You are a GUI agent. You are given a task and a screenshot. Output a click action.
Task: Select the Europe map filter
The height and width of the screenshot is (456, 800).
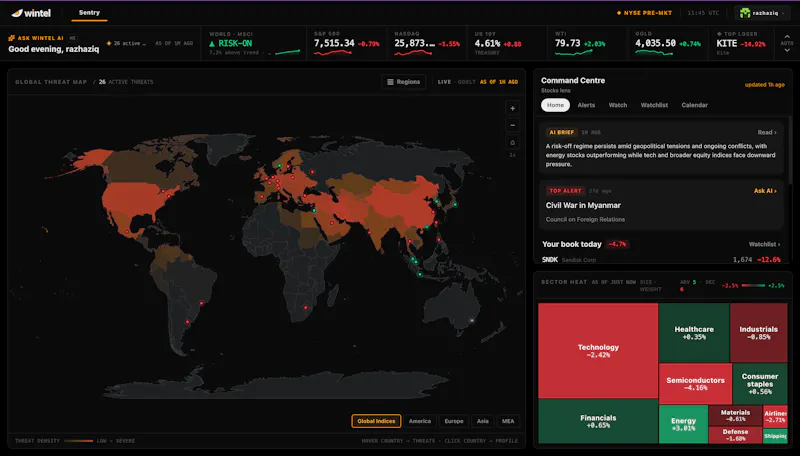point(454,421)
